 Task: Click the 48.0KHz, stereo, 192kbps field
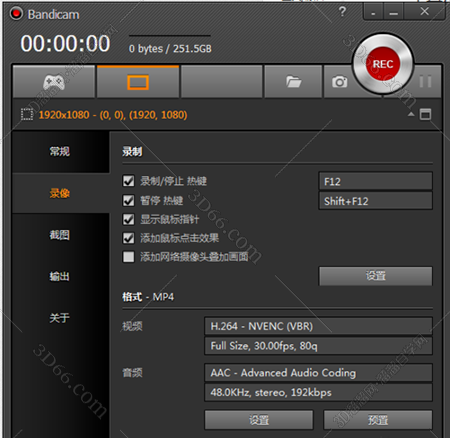tap(318, 392)
